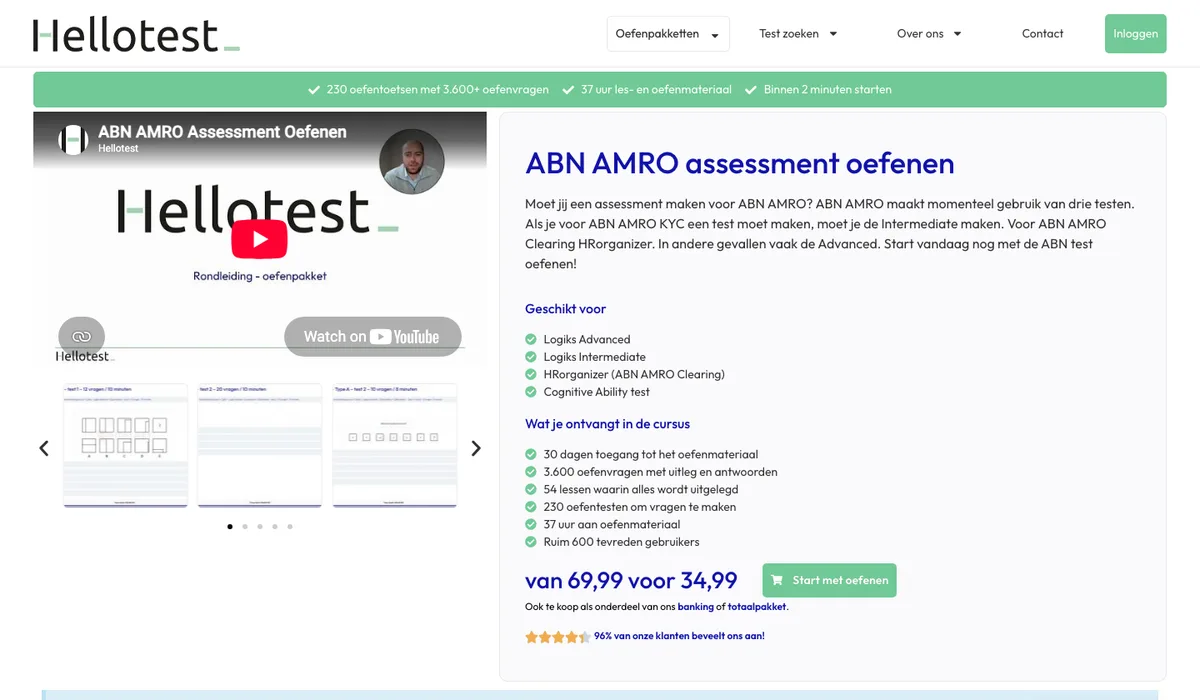Play the ABN AMRO YouTube video

point(259,239)
